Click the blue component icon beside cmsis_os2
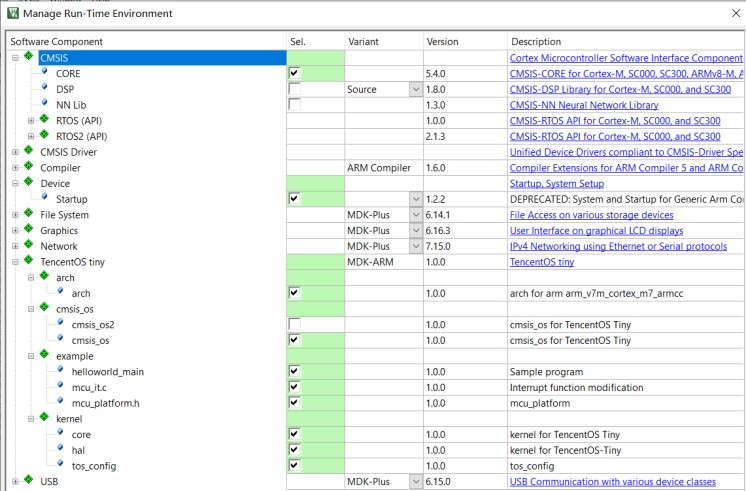 [60, 323]
